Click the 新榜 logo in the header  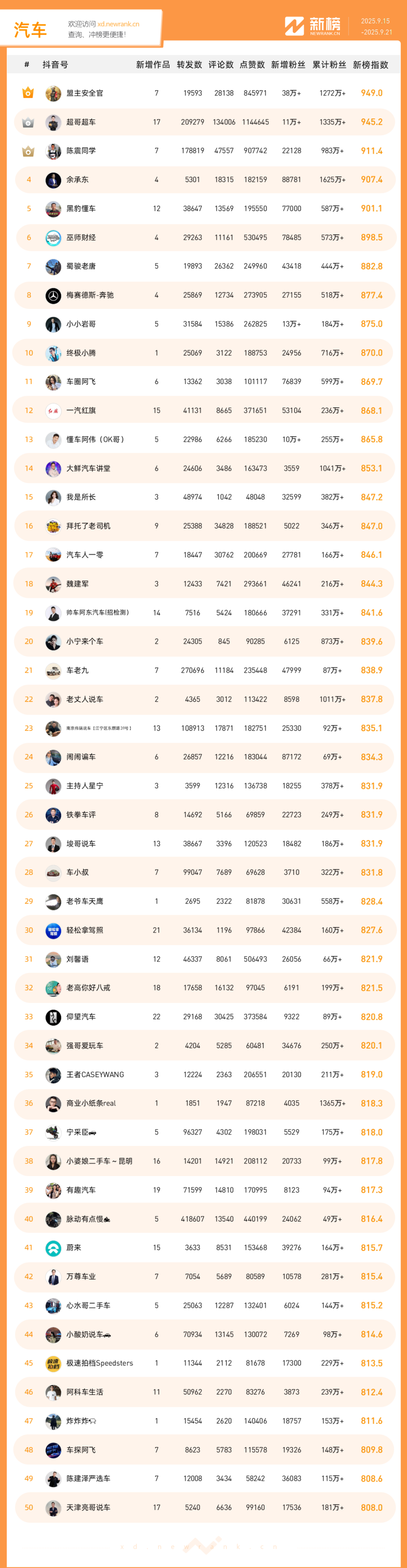(313, 26)
